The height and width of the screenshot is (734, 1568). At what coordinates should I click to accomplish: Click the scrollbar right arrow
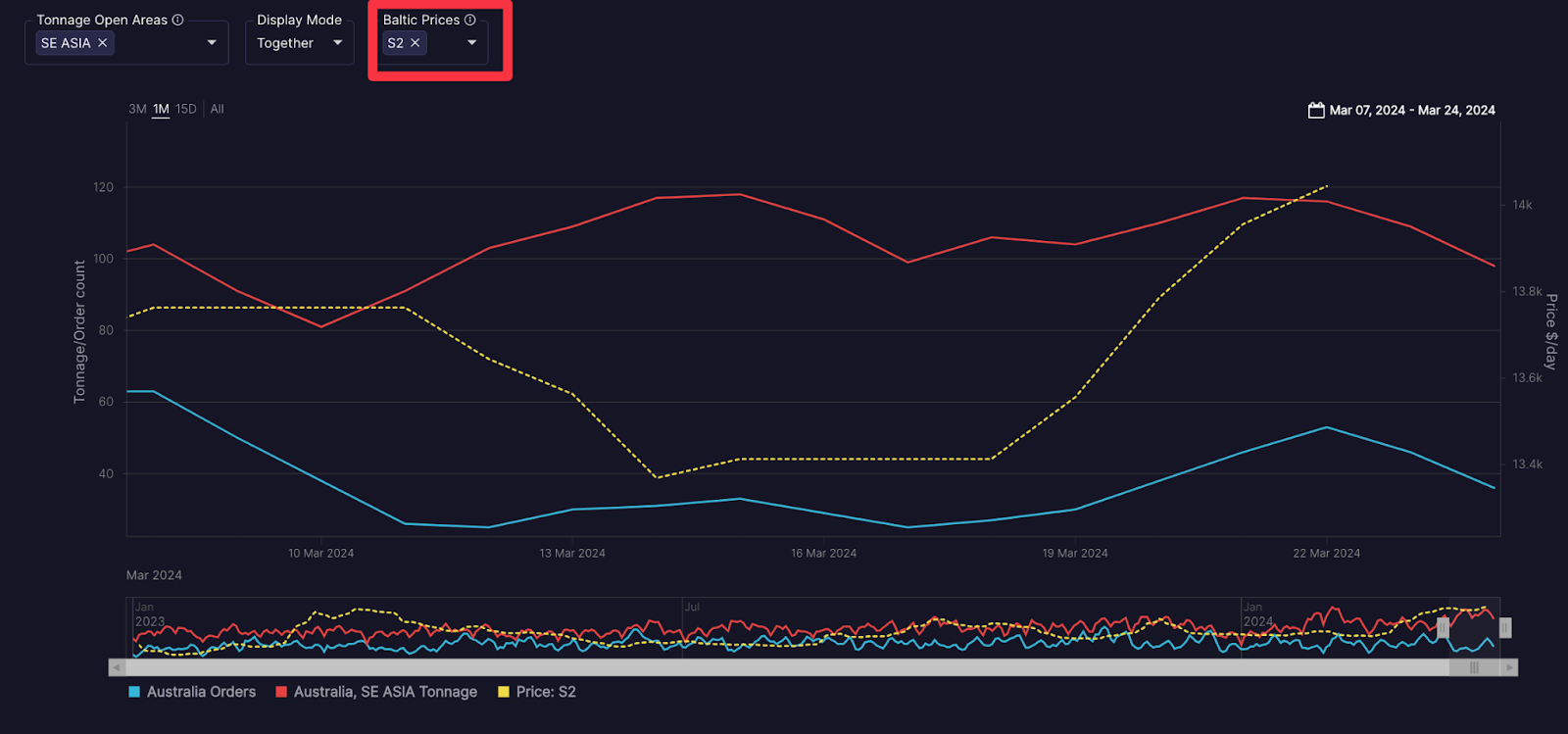tap(1509, 667)
